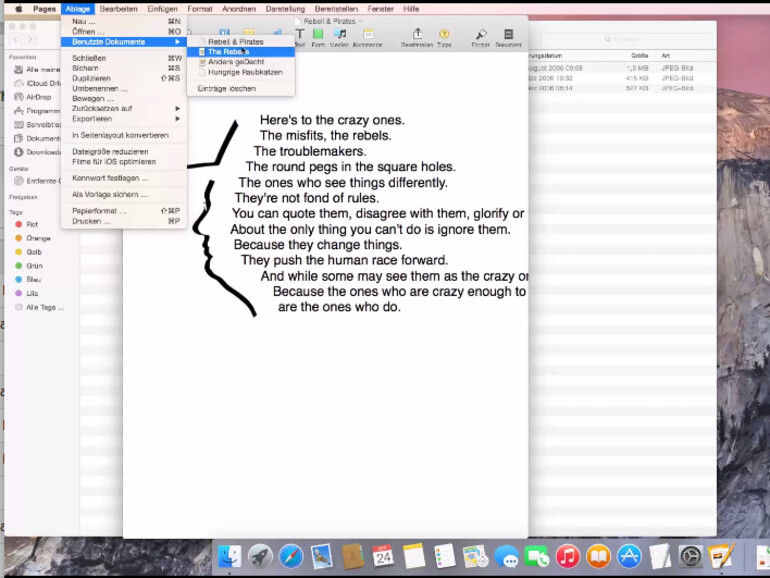Sort Finder list by Größe column

point(639,55)
